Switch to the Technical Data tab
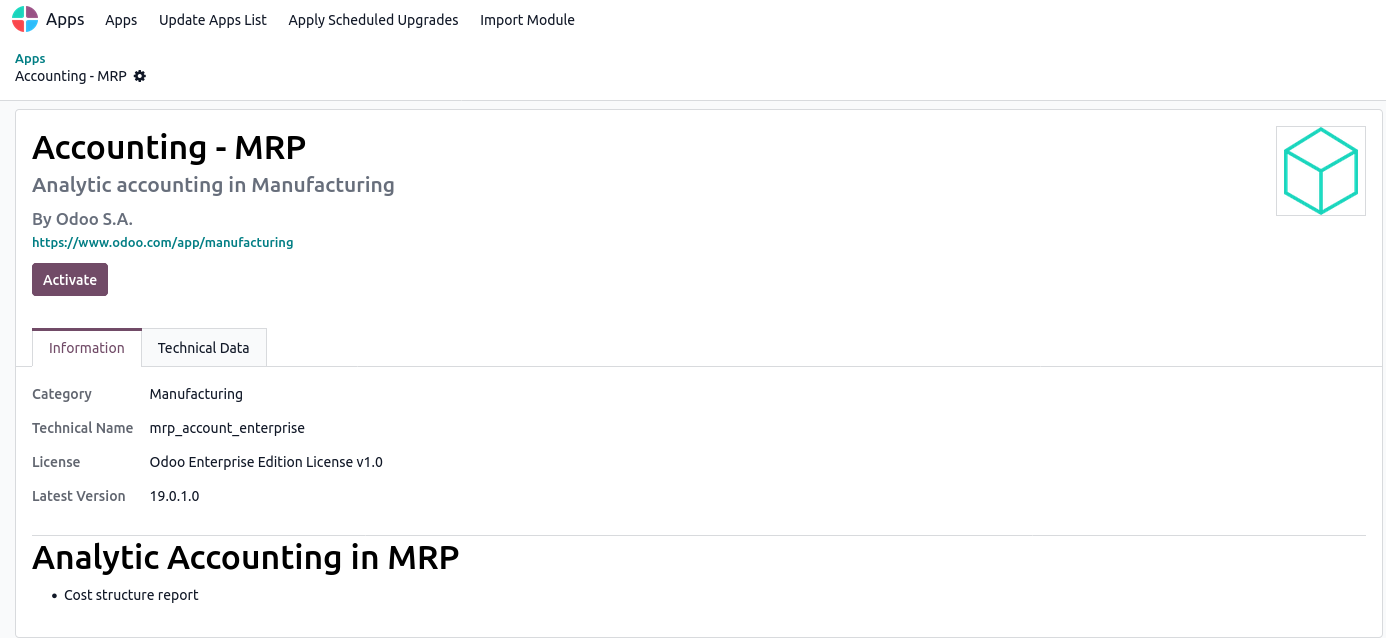The height and width of the screenshot is (638, 1386). 204,348
